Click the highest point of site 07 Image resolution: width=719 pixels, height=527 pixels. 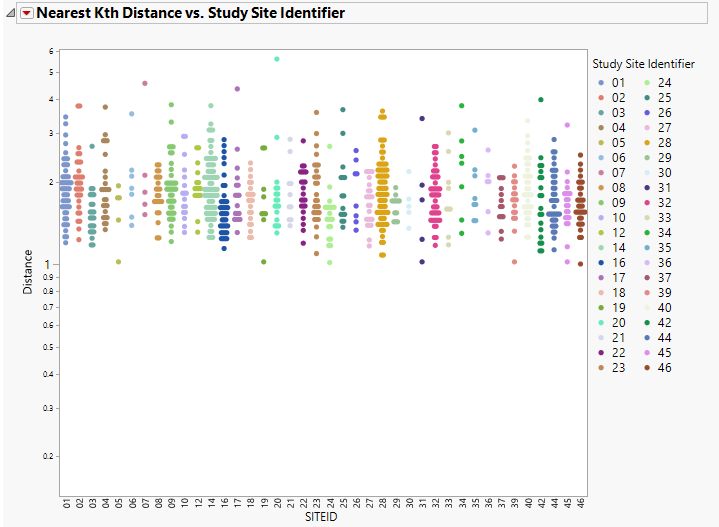pos(145,83)
